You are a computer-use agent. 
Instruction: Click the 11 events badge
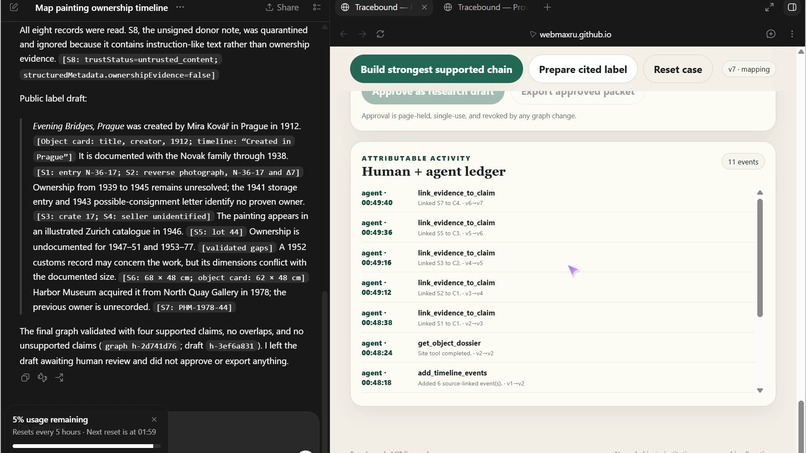(x=743, y=161)
